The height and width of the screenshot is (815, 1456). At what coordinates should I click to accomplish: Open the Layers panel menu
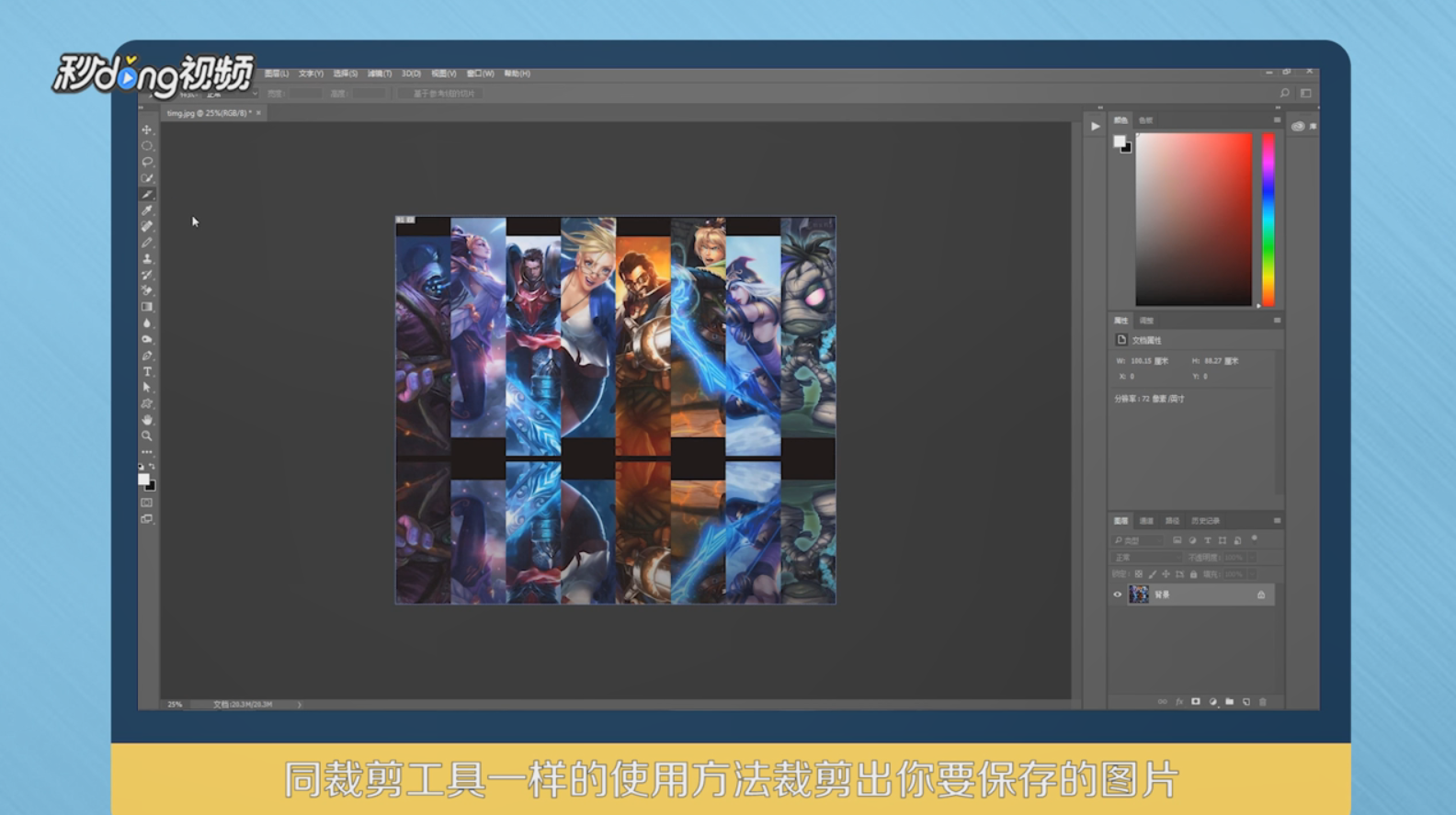1277,521
